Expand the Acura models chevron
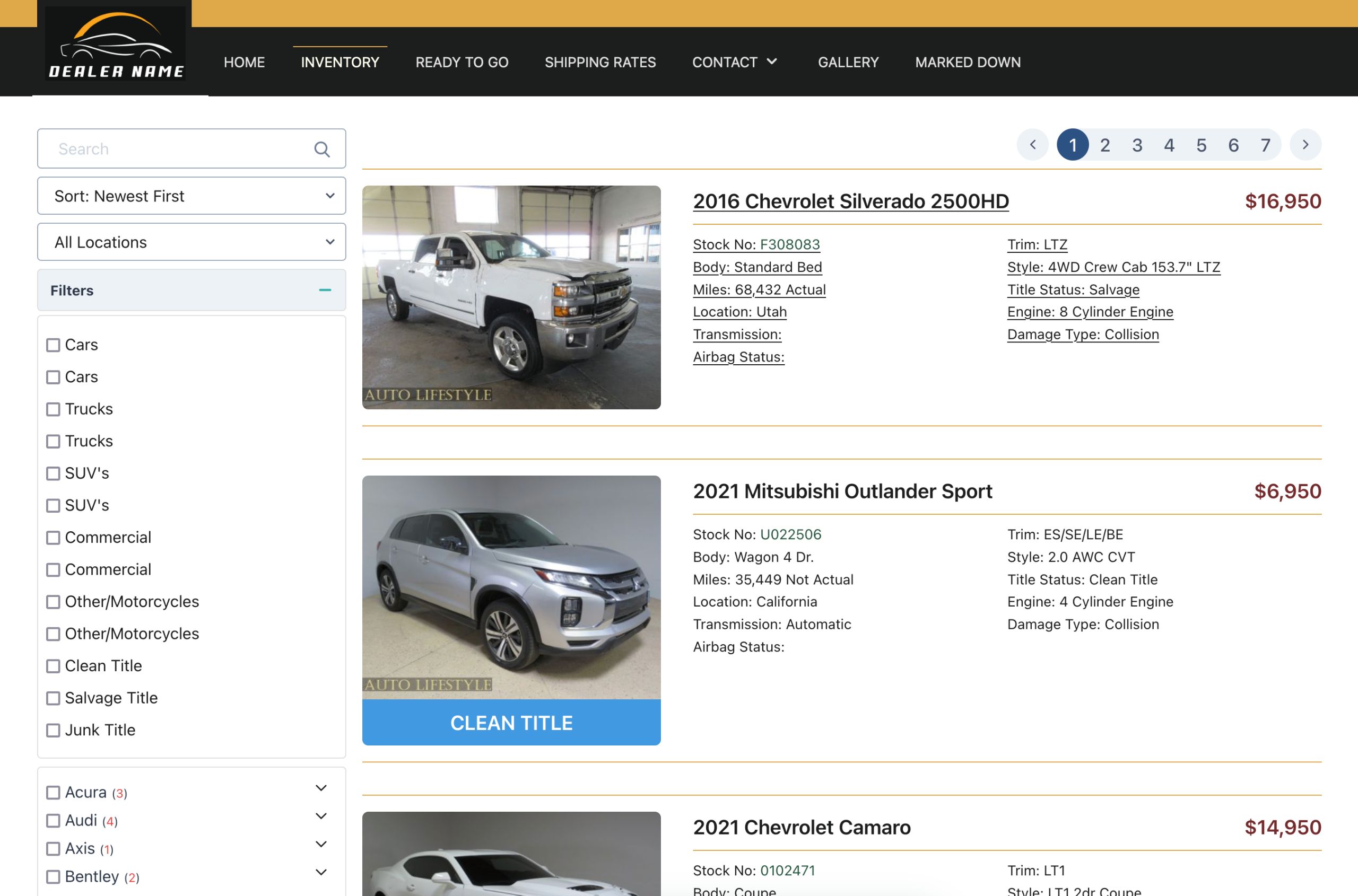 click(321, 788)
